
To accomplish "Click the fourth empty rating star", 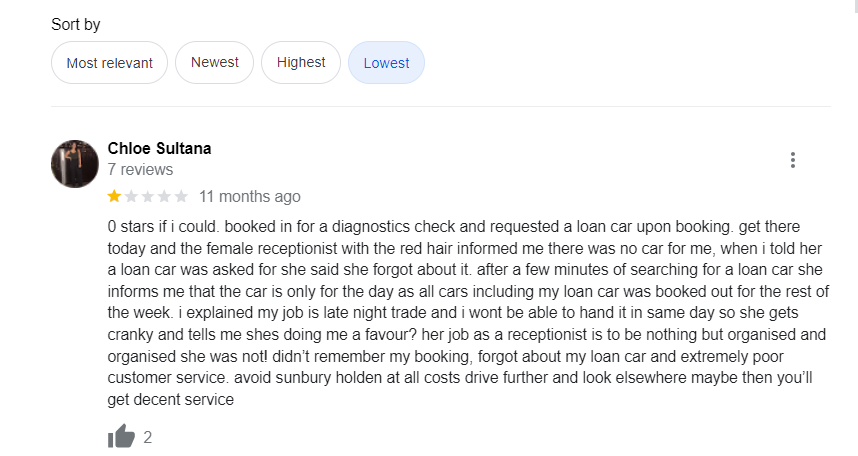I will coord(164,196).
